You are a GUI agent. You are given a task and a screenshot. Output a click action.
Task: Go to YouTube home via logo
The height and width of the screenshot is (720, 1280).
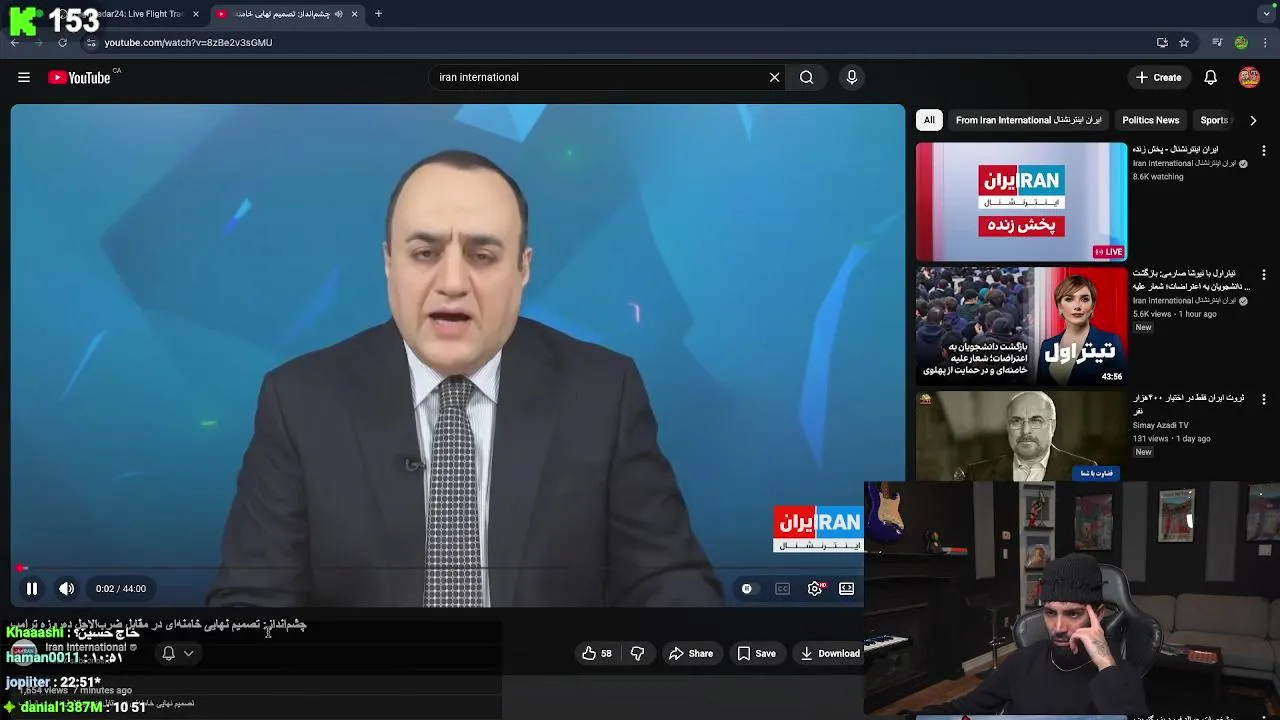pos(79,77)
